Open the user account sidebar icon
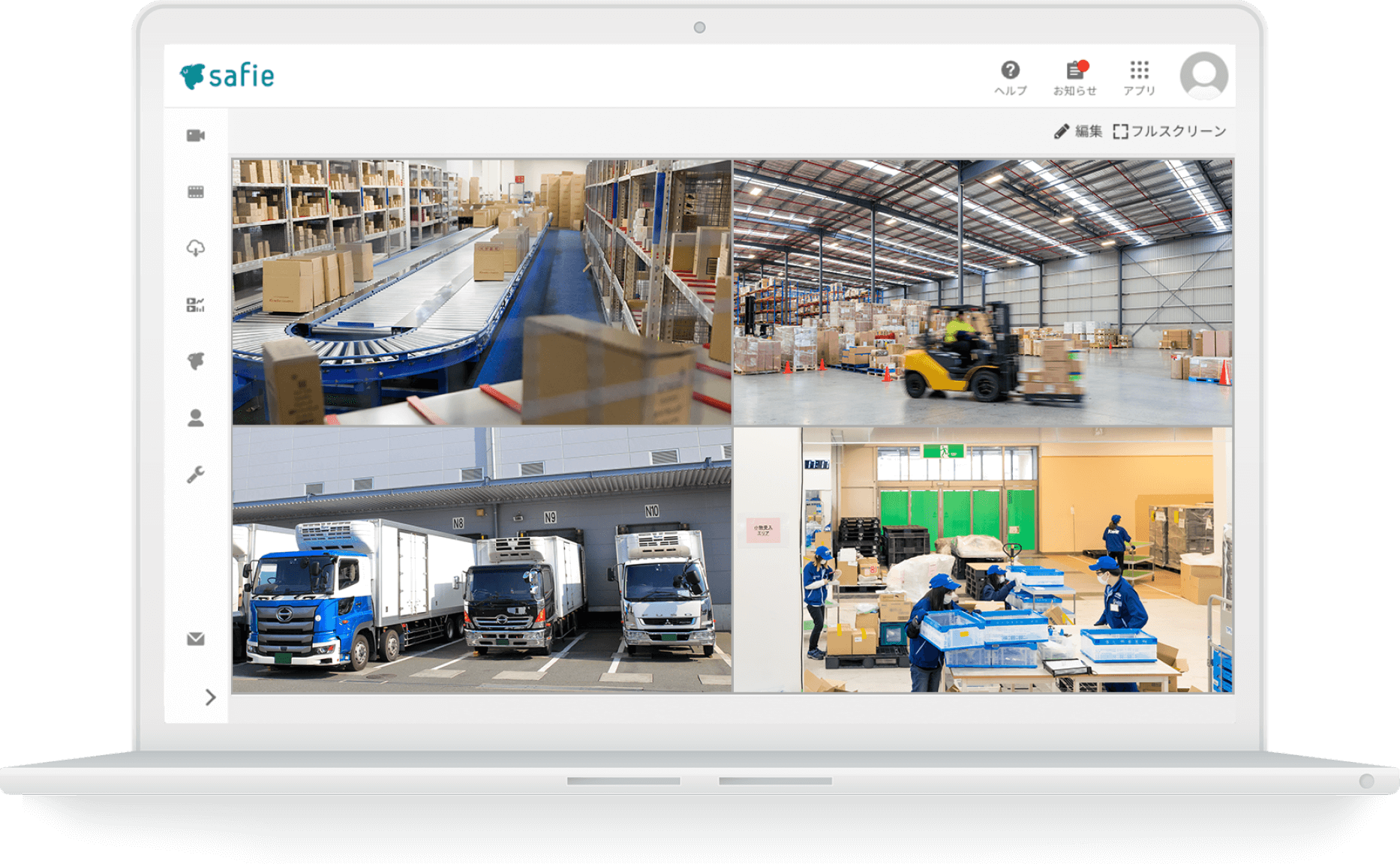This screenshot has height=864, width=1400. (x=196, y=418)
